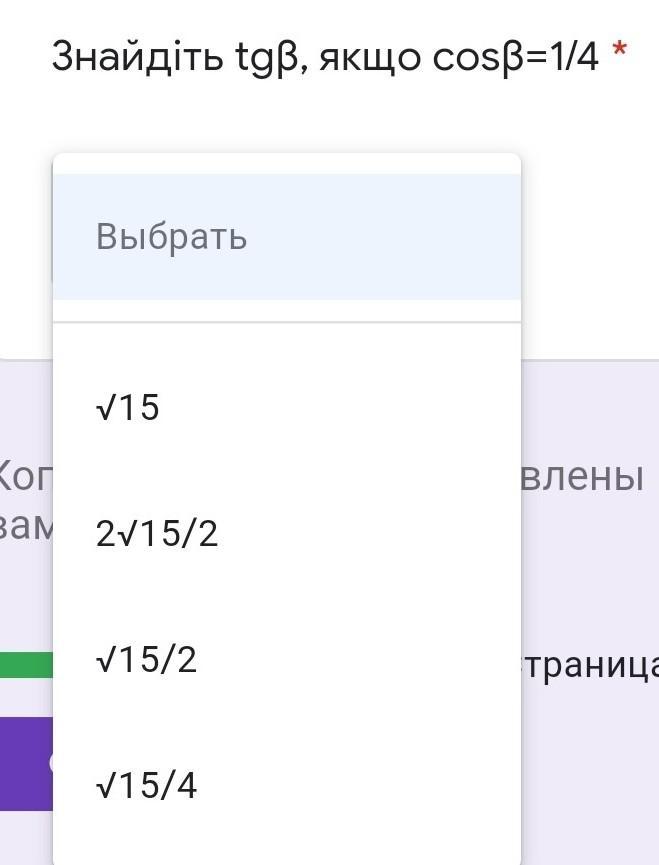The image size is (659, 865).
Task: Click the divider line under "Выбрать"
Action: (286, 322)
